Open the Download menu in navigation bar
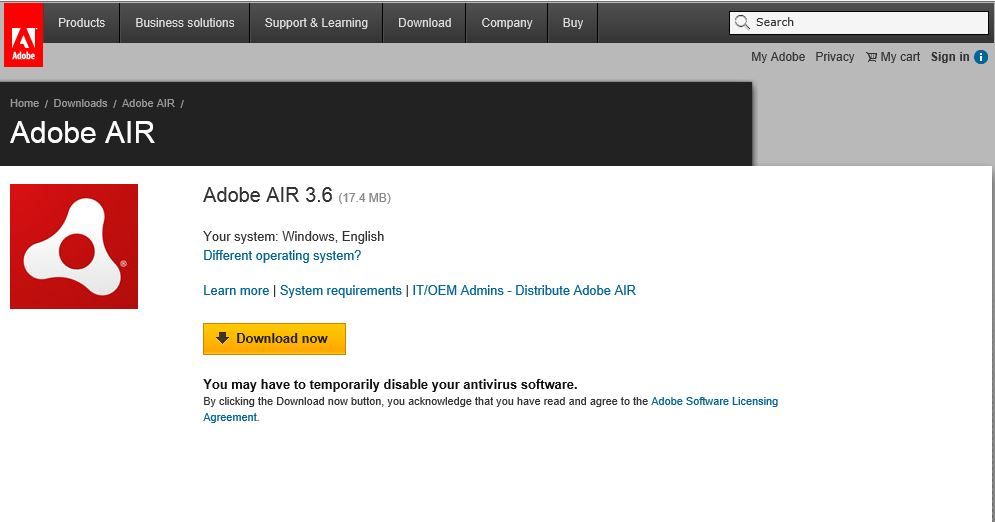Image resolution: width=995 pixels, height=522 pixels. click(x=424, y=22)
